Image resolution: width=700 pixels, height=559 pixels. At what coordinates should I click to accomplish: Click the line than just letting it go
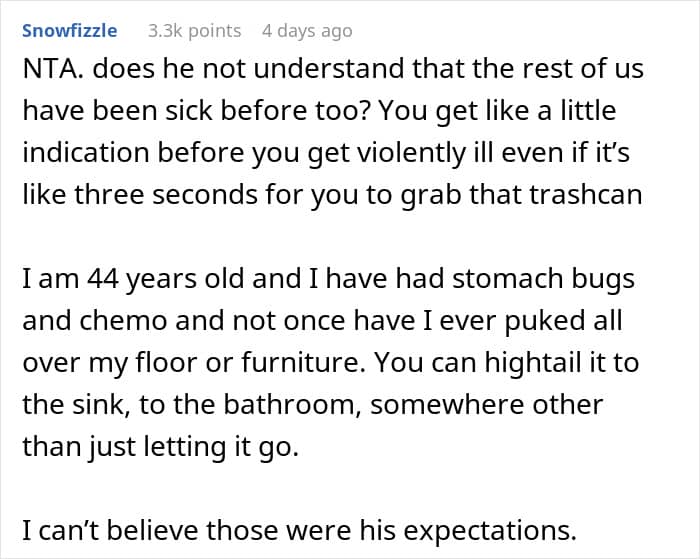coord(160,447)
